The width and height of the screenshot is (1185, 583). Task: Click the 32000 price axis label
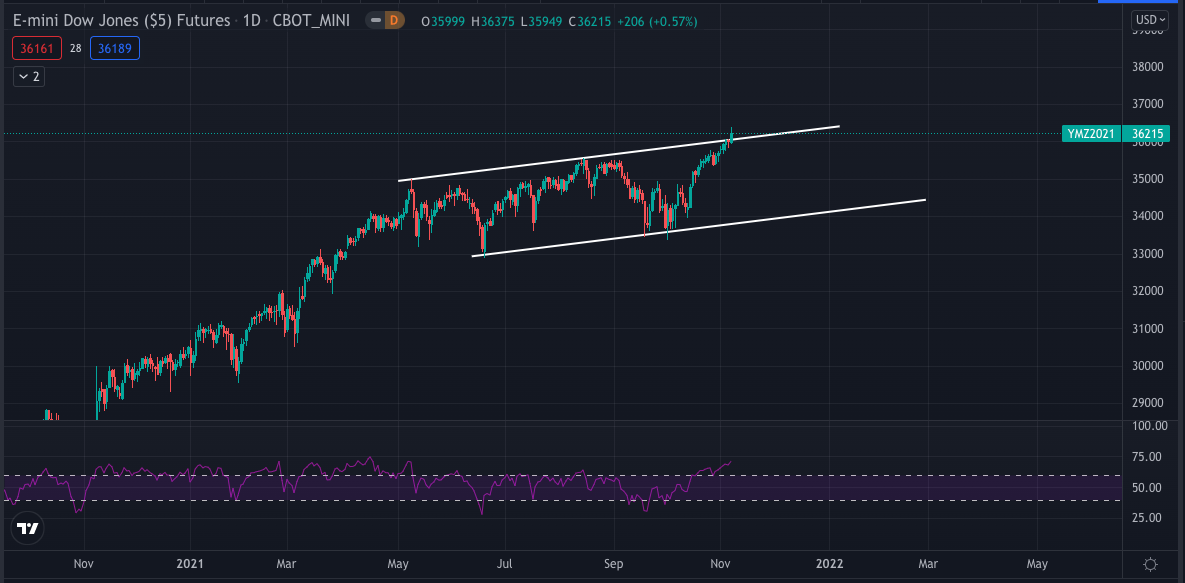click(x=1146, y=290)
